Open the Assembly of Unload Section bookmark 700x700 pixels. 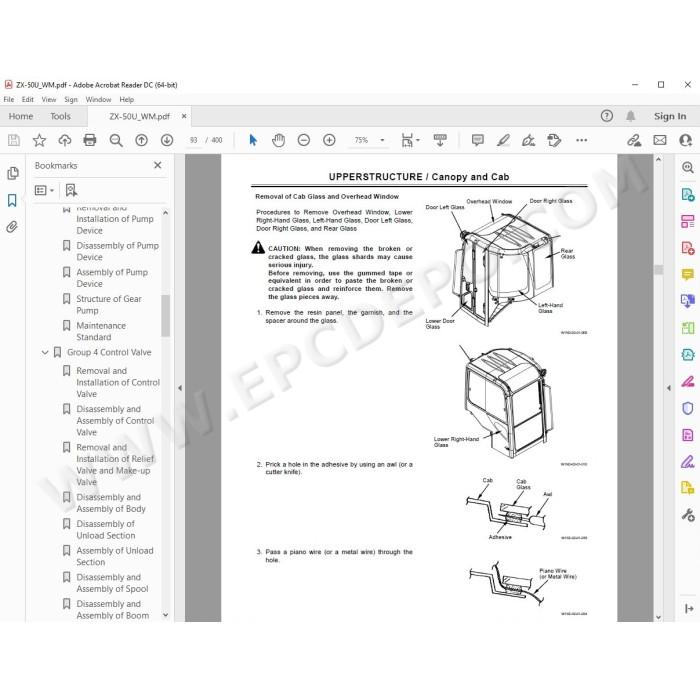(115, 556)
